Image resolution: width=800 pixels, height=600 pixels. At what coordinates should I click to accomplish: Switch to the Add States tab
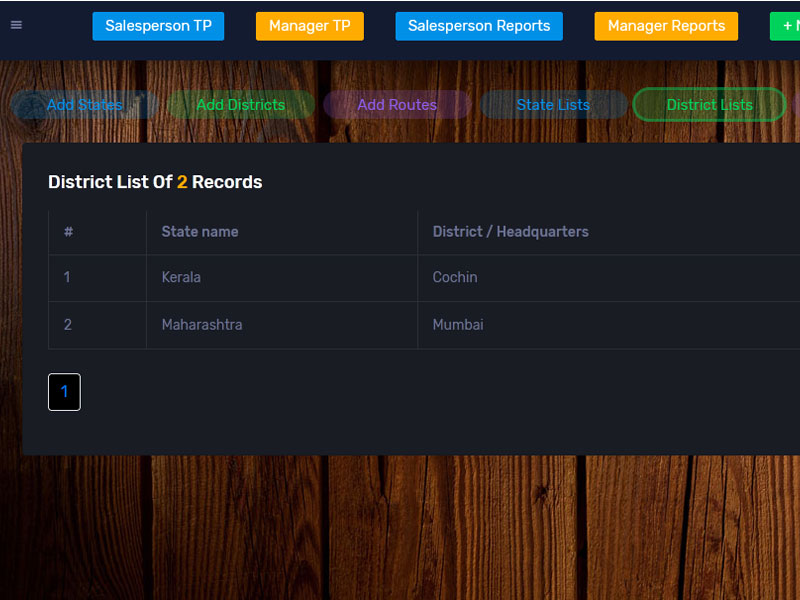84,105
